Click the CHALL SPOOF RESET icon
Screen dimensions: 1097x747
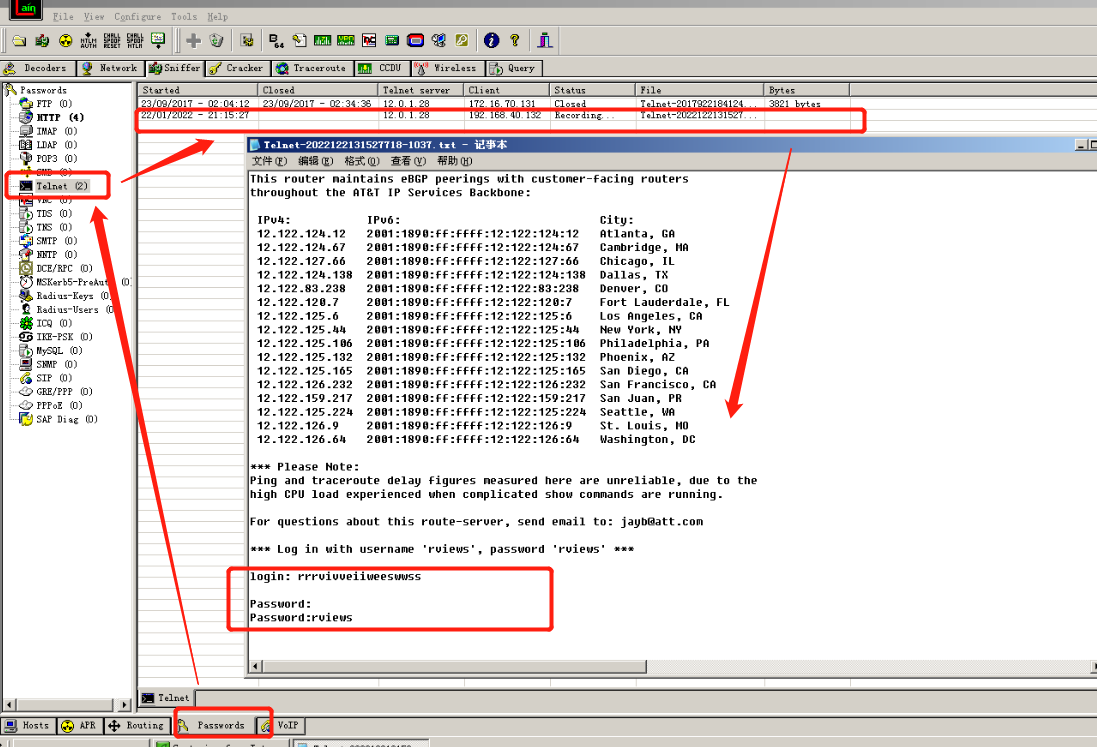(x=112, y=41)
